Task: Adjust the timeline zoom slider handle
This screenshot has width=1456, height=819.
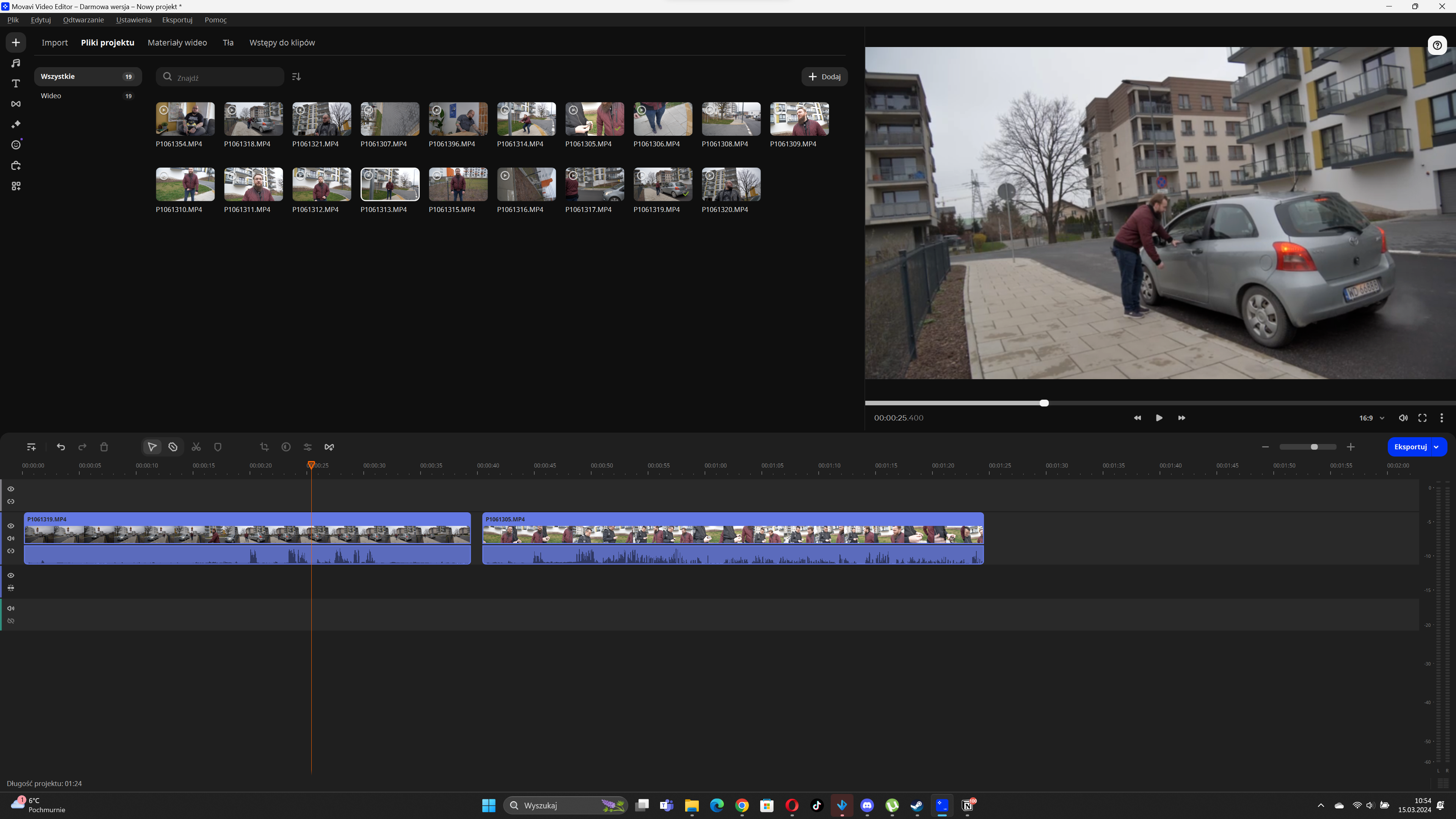Action: (x=1314, y=447)
